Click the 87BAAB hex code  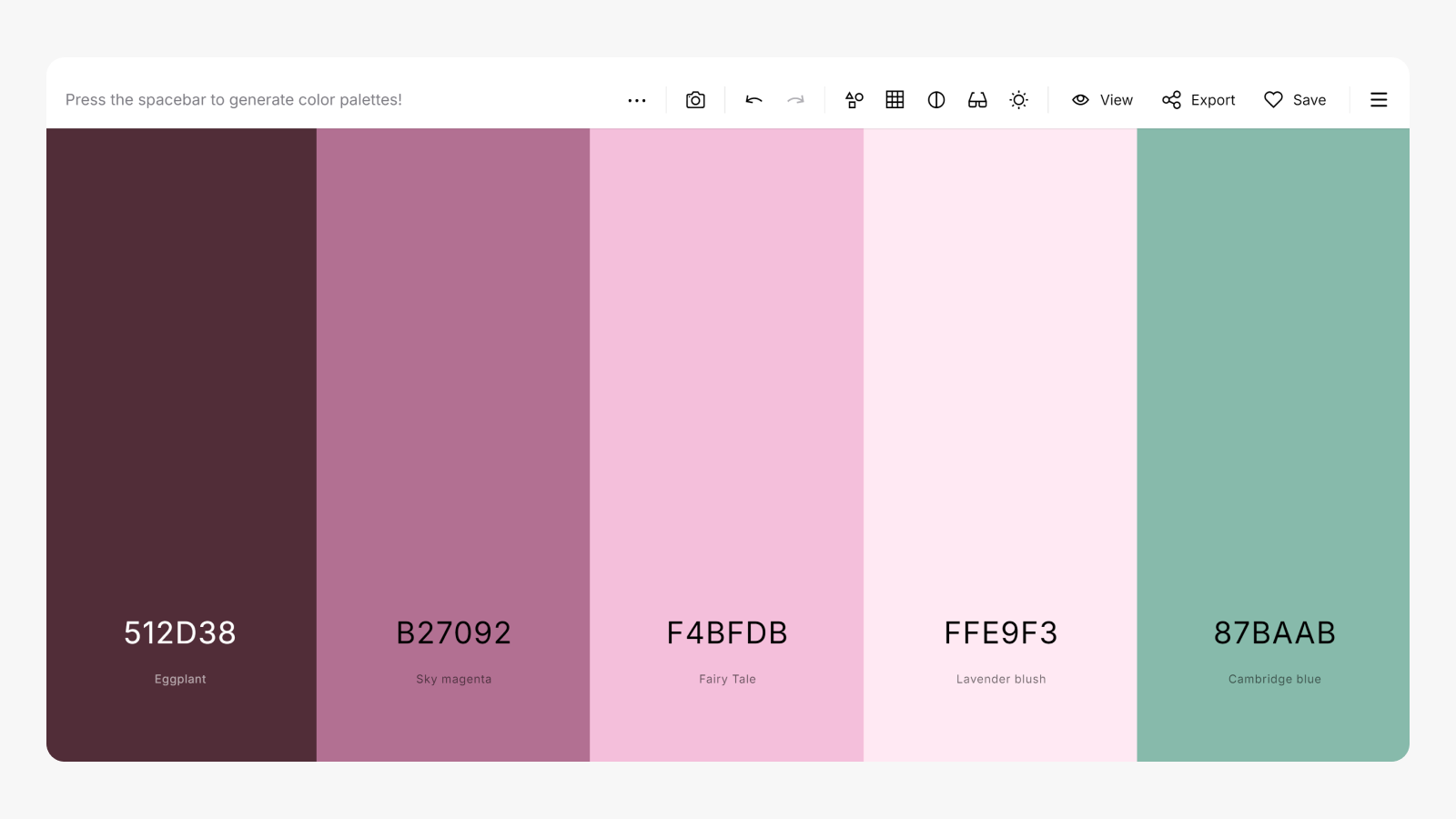point(1274,633)
